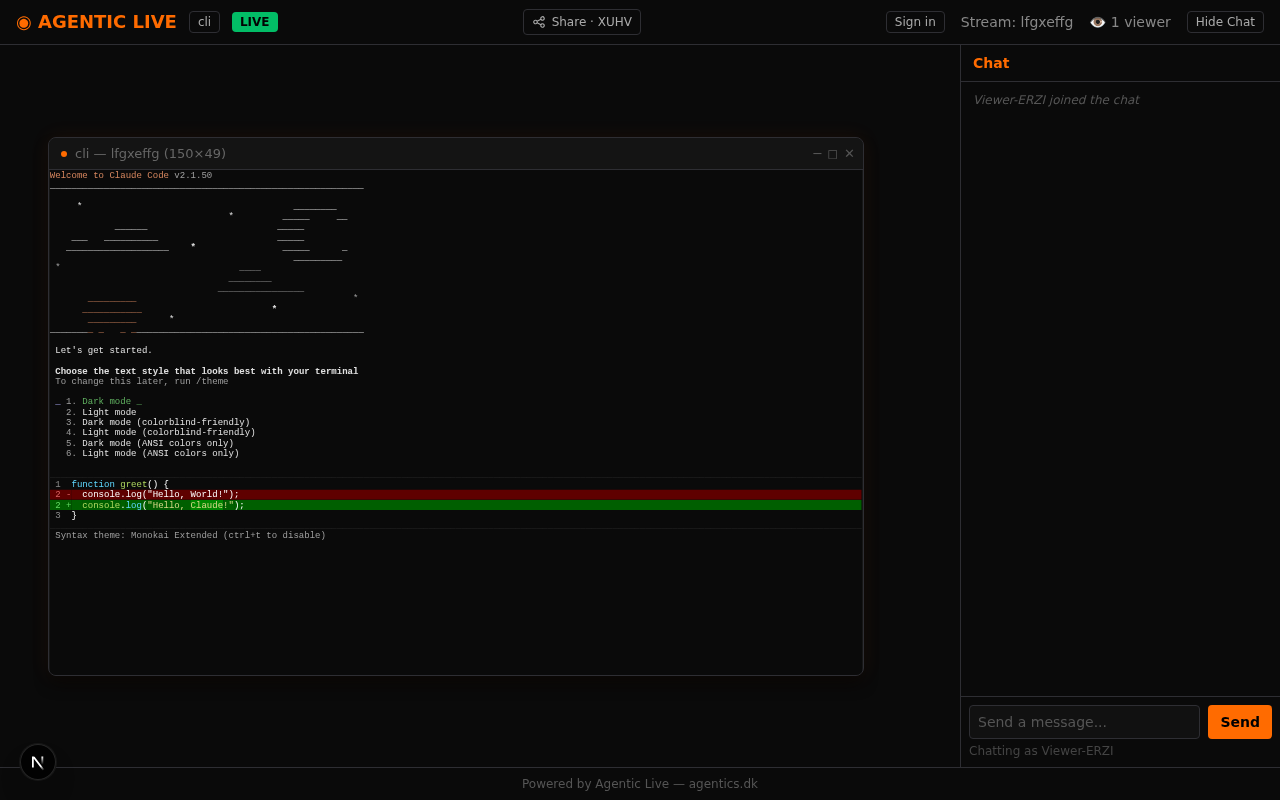Open the Chat tab header

pyautogui.click(x=991, y=63)
